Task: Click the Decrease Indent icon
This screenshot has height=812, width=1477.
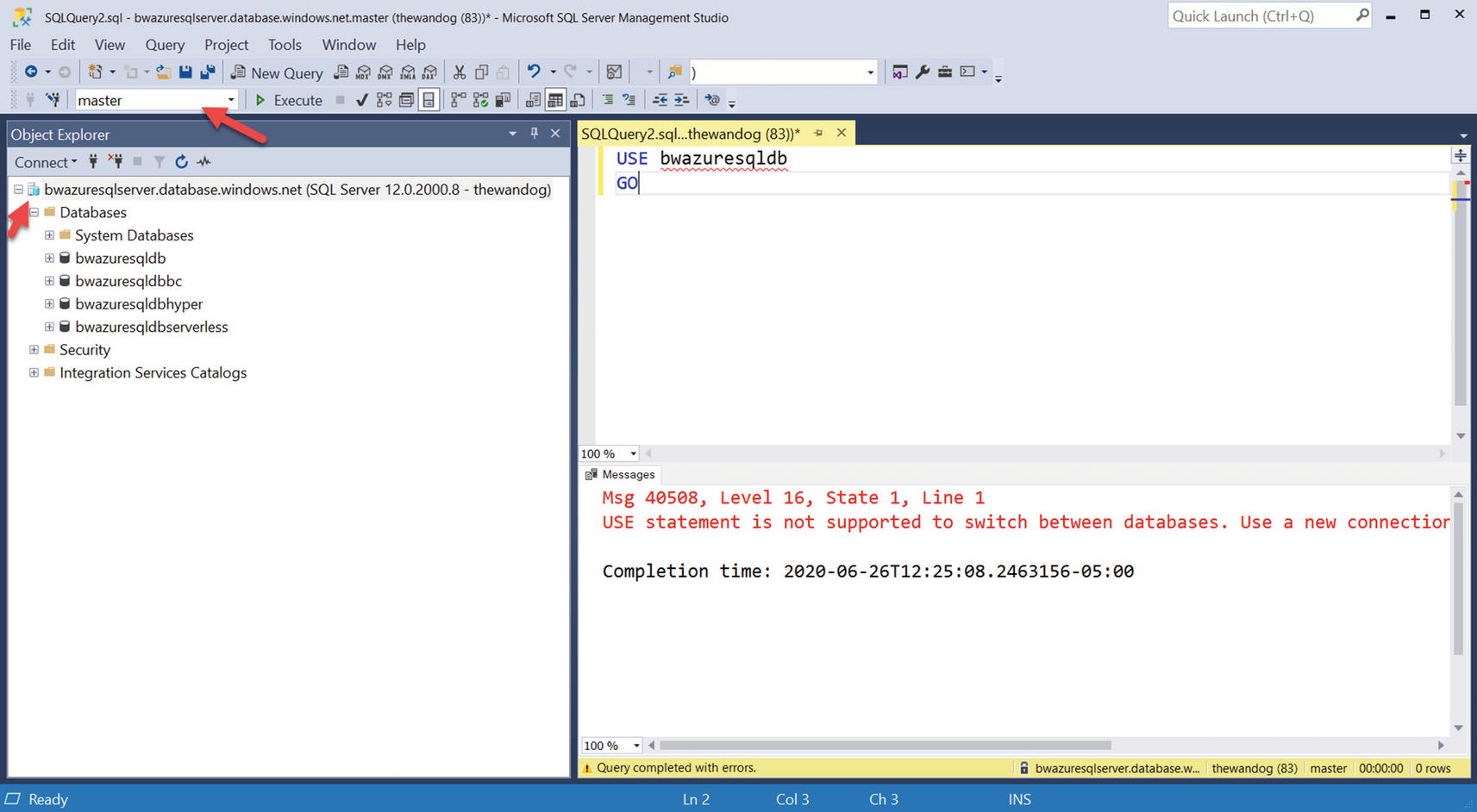Action: 660,100
